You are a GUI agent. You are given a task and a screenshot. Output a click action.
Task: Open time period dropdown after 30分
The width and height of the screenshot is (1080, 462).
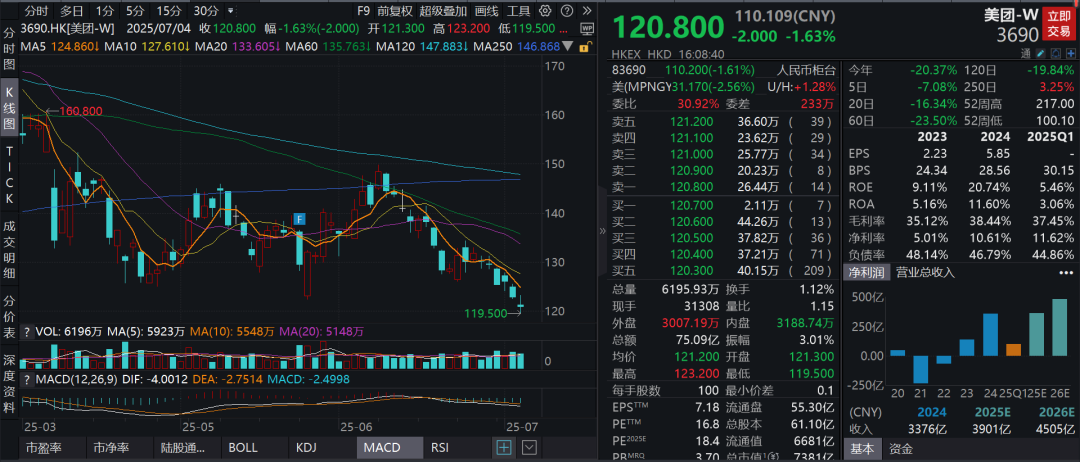coord(228,11)
